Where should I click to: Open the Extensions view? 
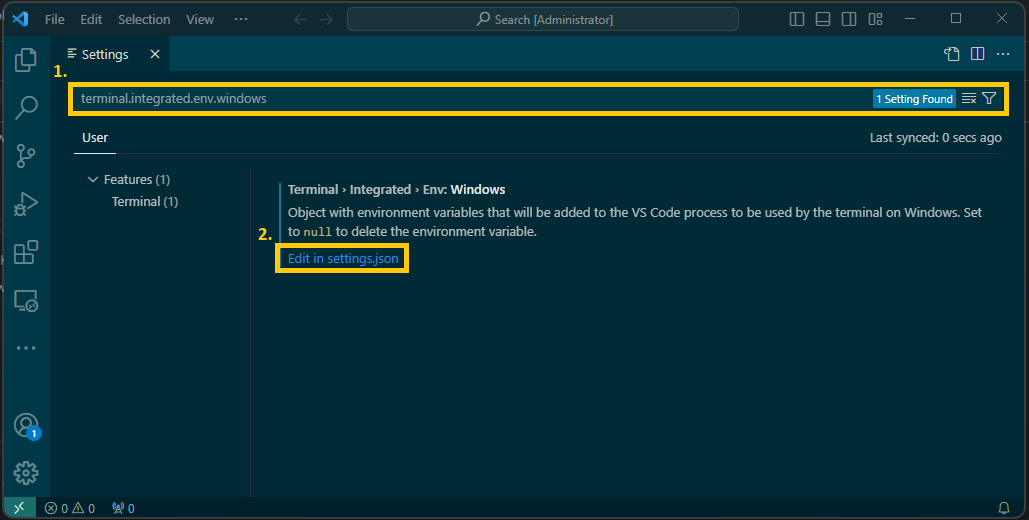[26, 252]
